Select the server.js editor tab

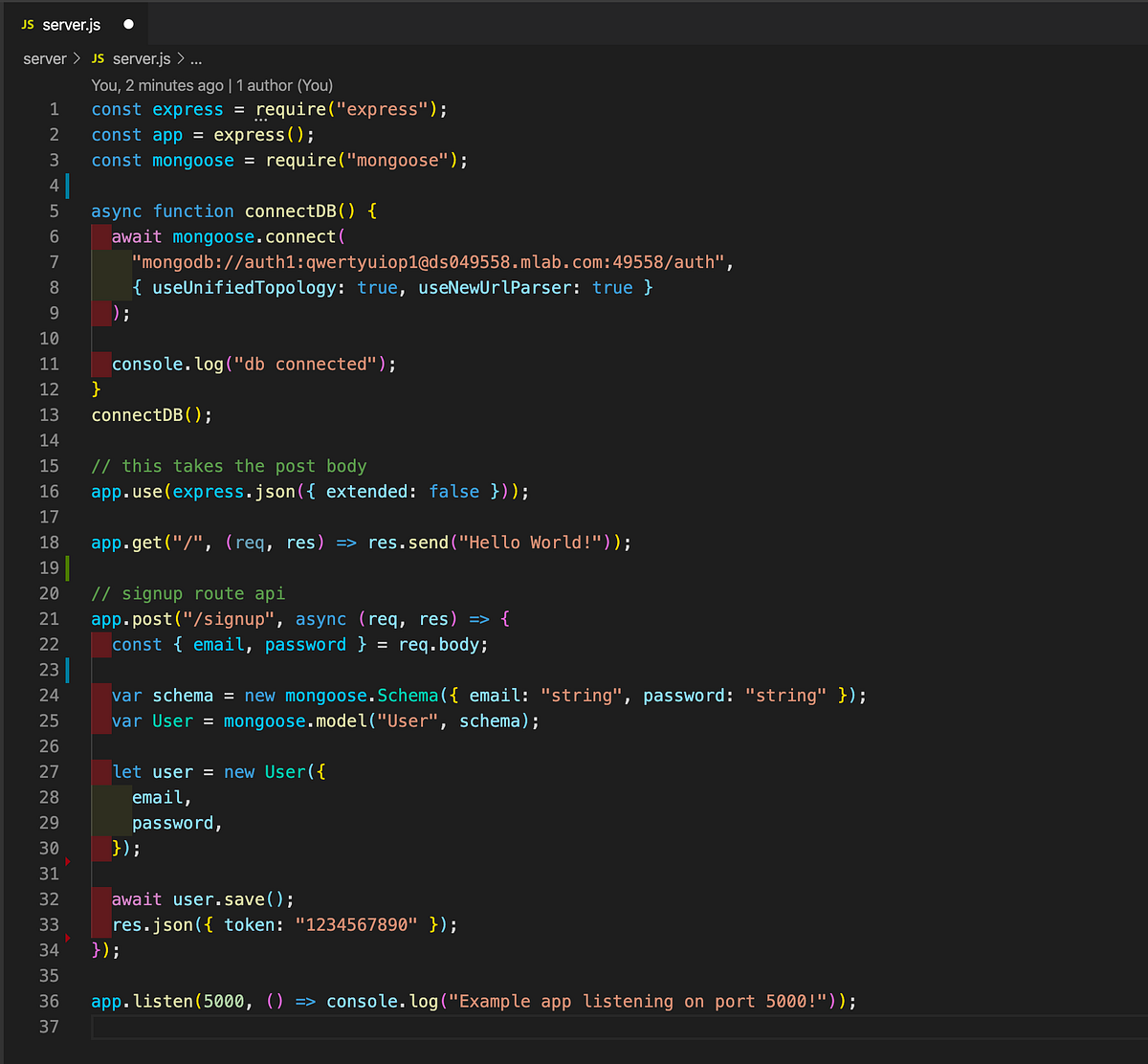click(72, 26)
